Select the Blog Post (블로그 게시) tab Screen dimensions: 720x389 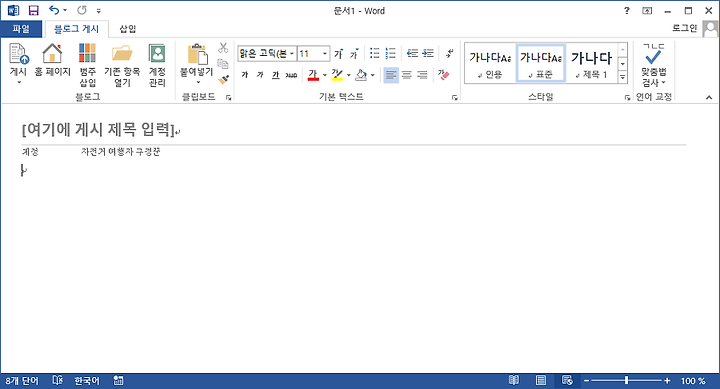pyautogui.click(x=76, y=29)
